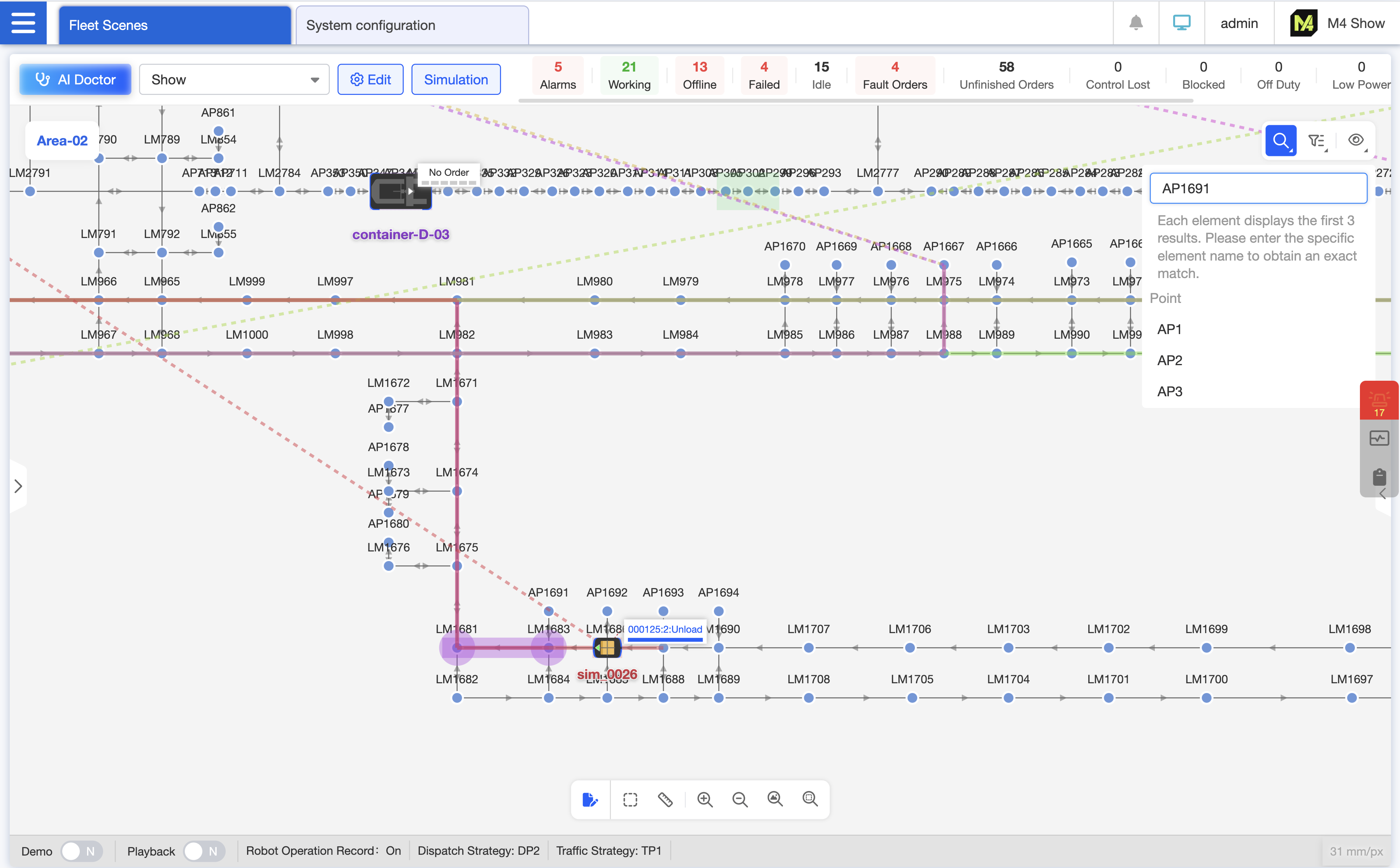Toggle the eye visibility icon
Screen dimensions: 1400x868
coord(1356,140)
